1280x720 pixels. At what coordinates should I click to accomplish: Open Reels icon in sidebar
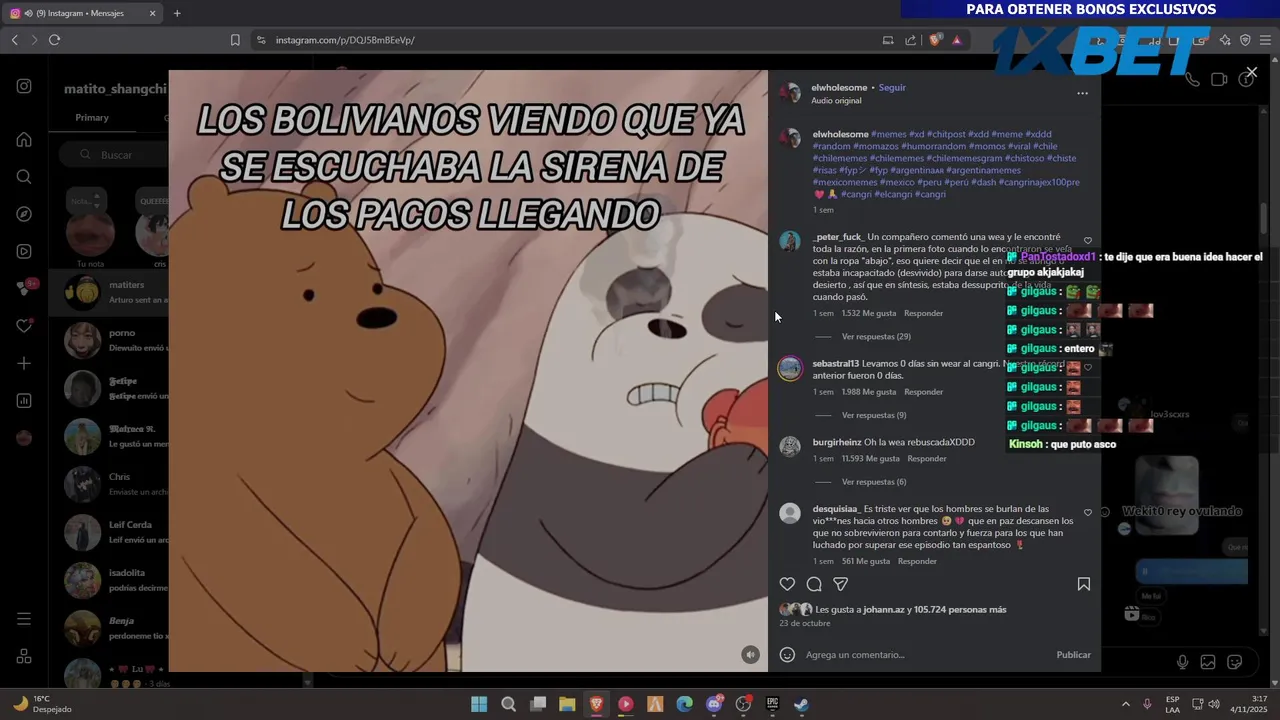point(24,251)
